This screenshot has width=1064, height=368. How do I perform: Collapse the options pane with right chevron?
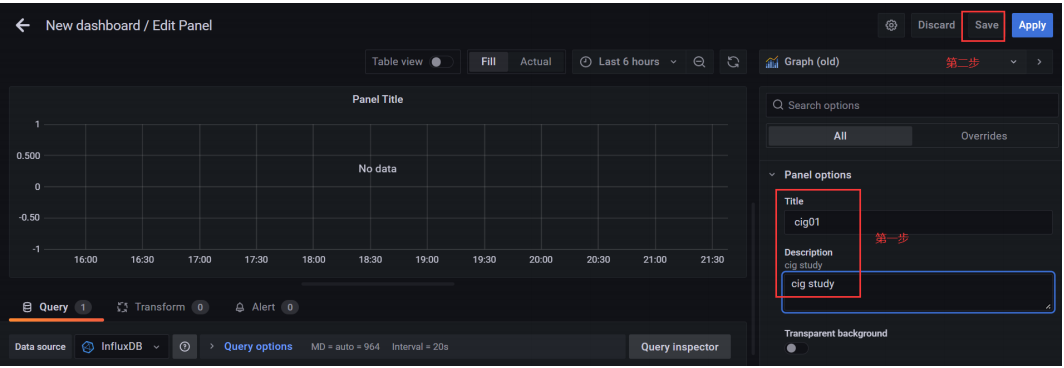pyautogui.click(x=1039, y=62)
